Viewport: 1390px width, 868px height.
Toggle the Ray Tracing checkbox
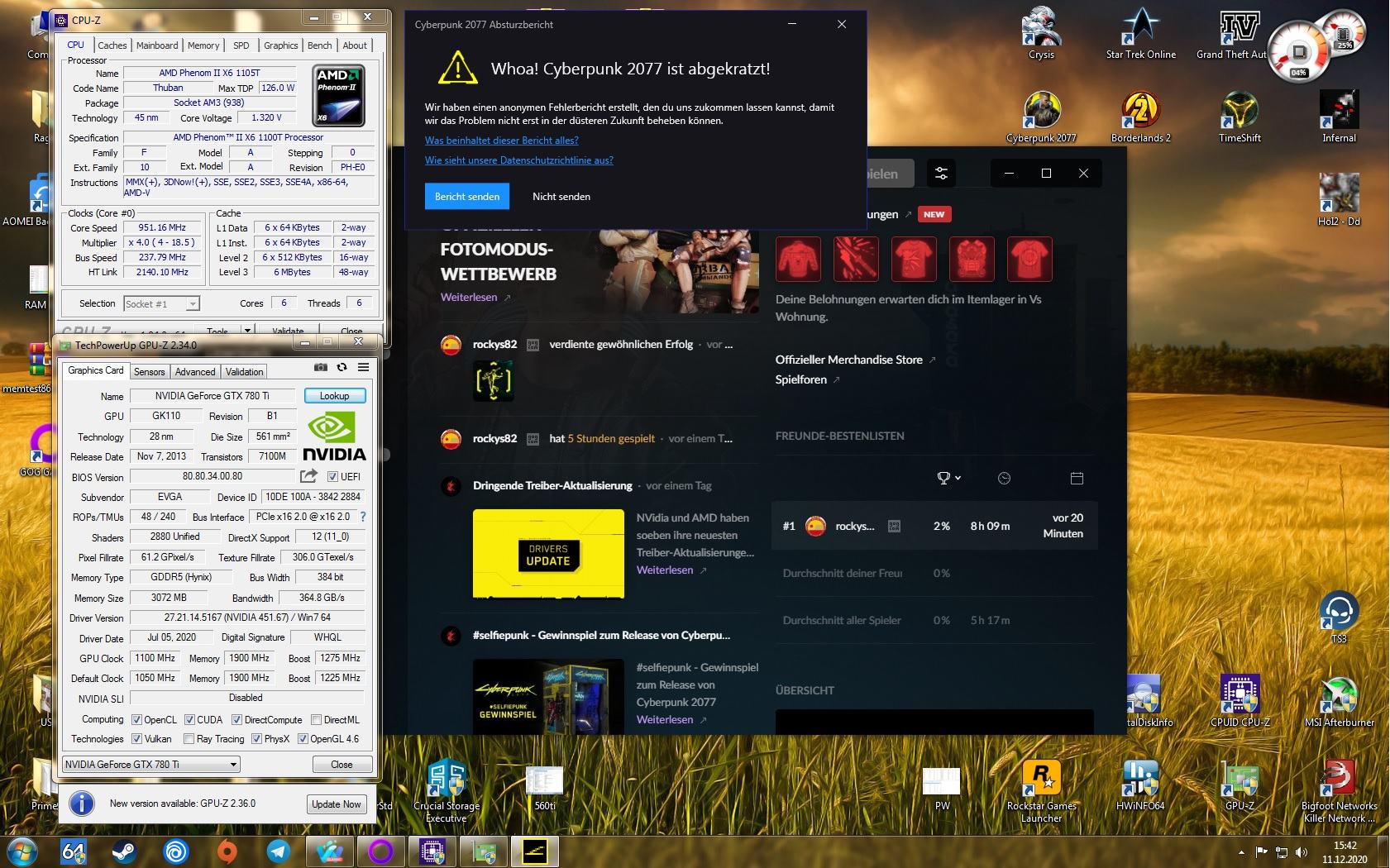189,739
